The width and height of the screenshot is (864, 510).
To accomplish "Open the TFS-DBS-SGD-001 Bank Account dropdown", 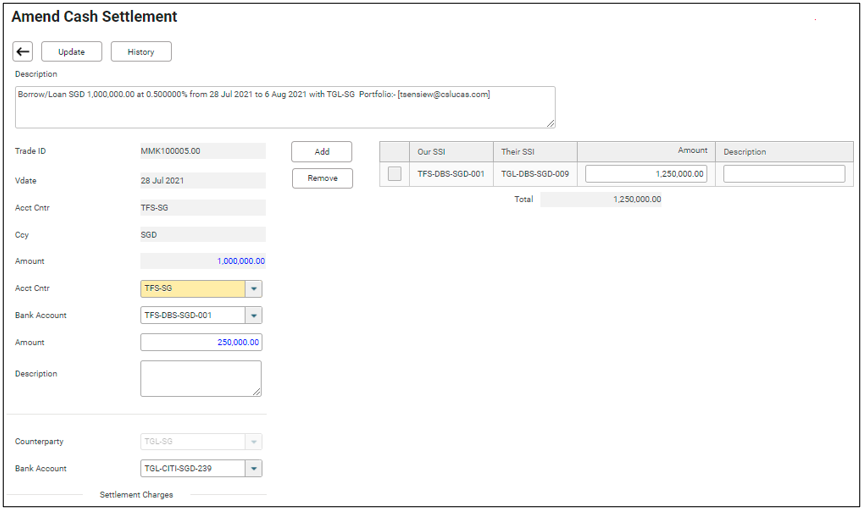I will point(254,316).
